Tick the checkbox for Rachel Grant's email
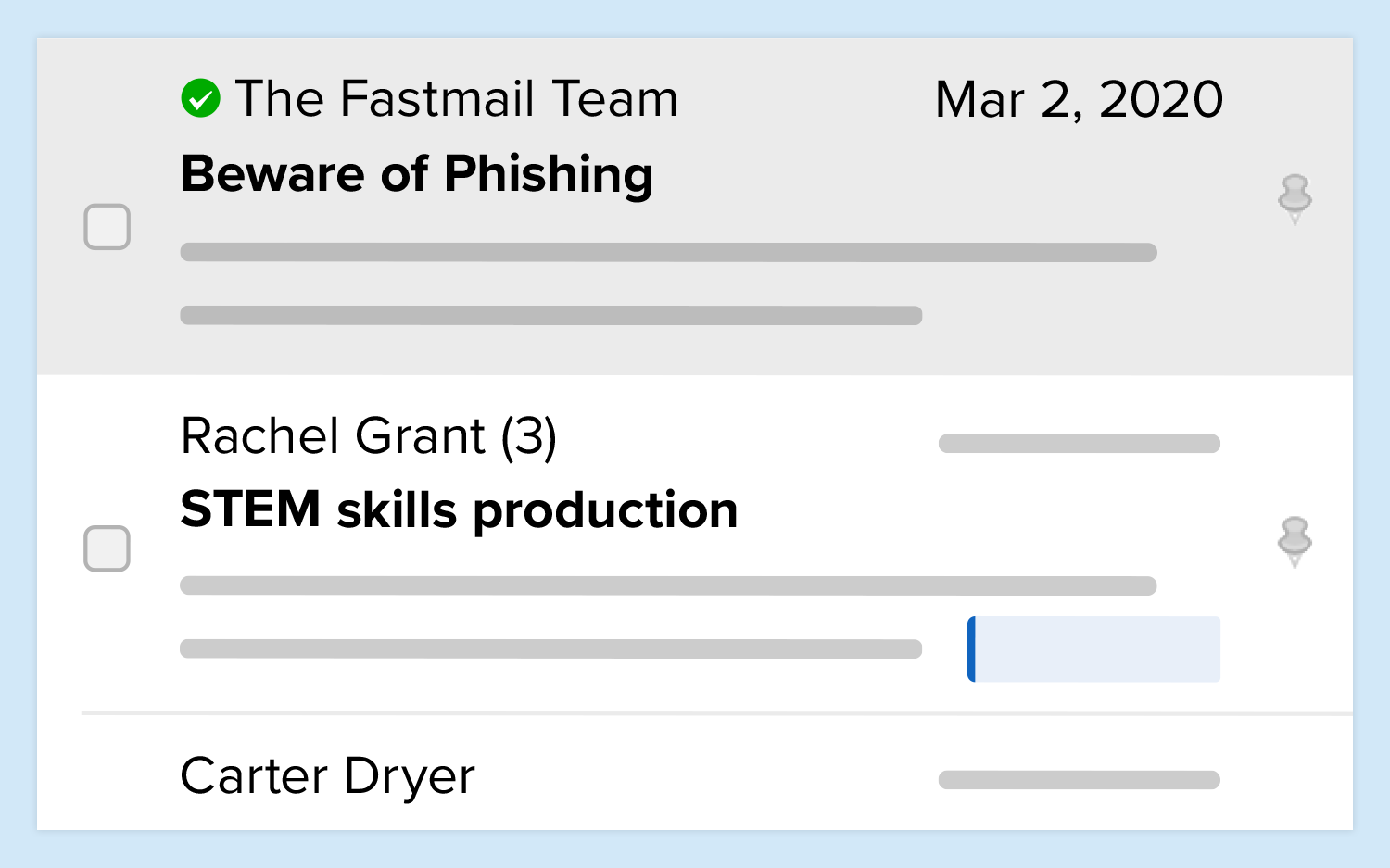 (x=107, y=548)
